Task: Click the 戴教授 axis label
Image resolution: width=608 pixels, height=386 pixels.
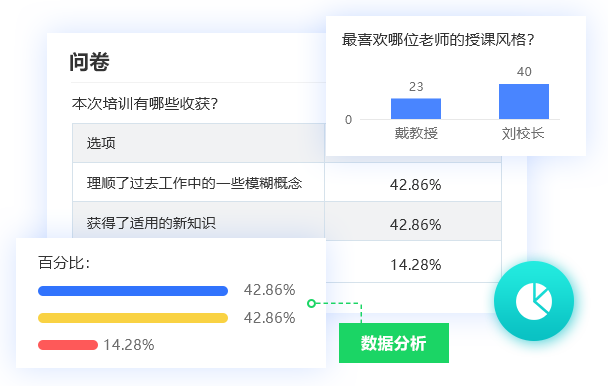Action: [416, 133]
